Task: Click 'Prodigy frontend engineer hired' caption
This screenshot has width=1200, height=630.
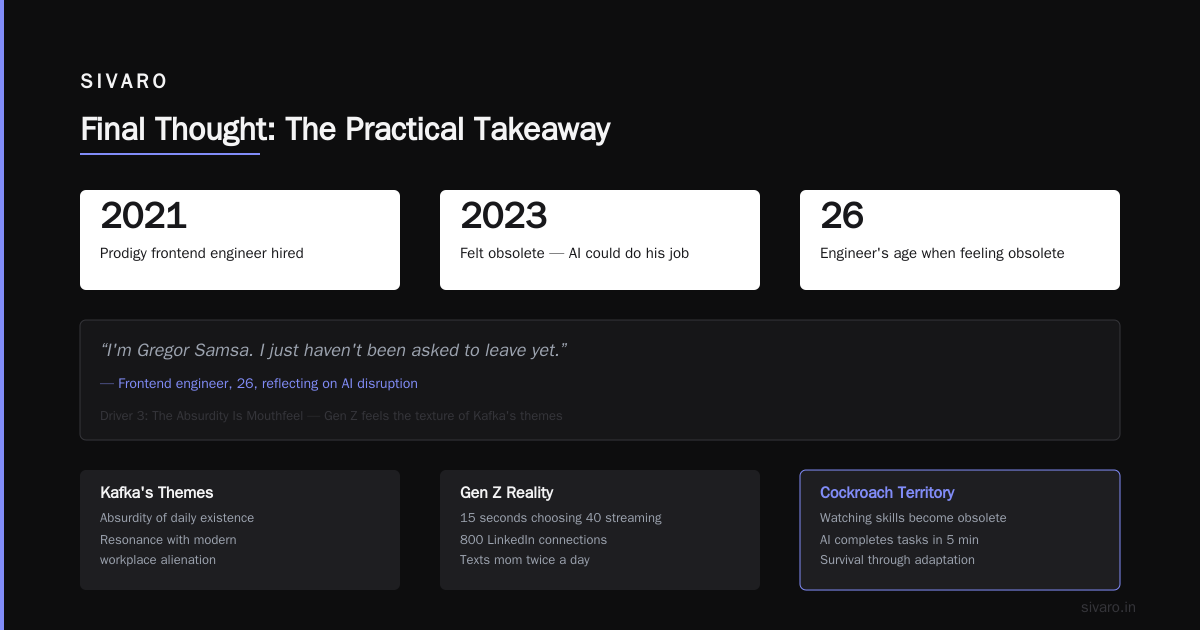Action: tap(202, 253)
